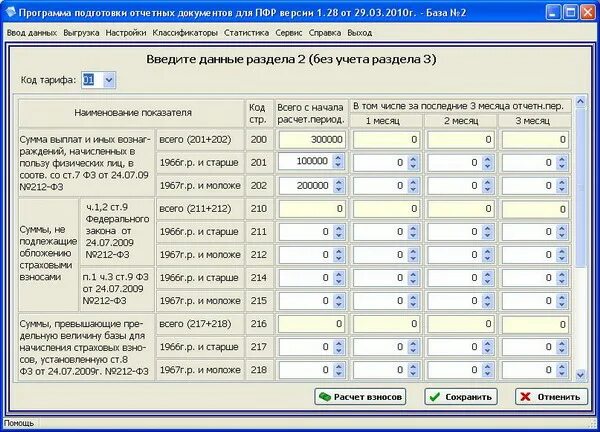Open the Сервис menu

pyautogui.click(x=289, y=33)
